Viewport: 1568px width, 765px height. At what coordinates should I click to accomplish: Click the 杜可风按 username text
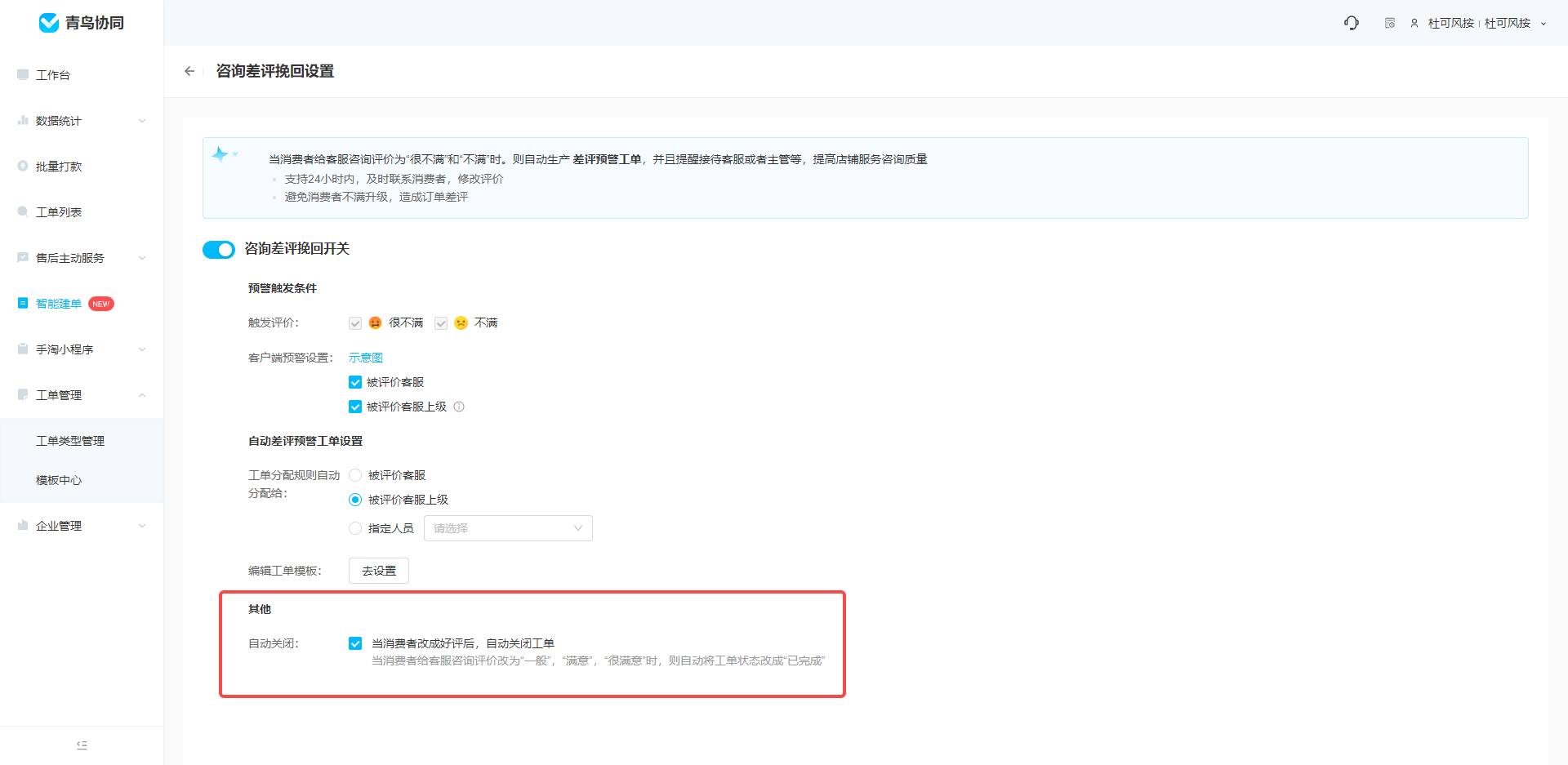coord(1450,23)
